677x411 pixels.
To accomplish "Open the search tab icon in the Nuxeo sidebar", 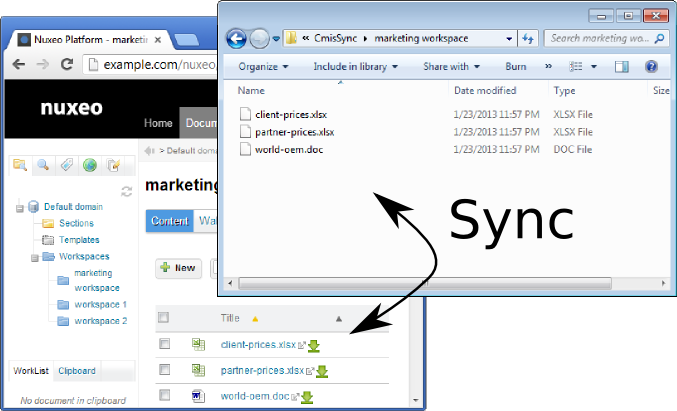I will 43,165.
